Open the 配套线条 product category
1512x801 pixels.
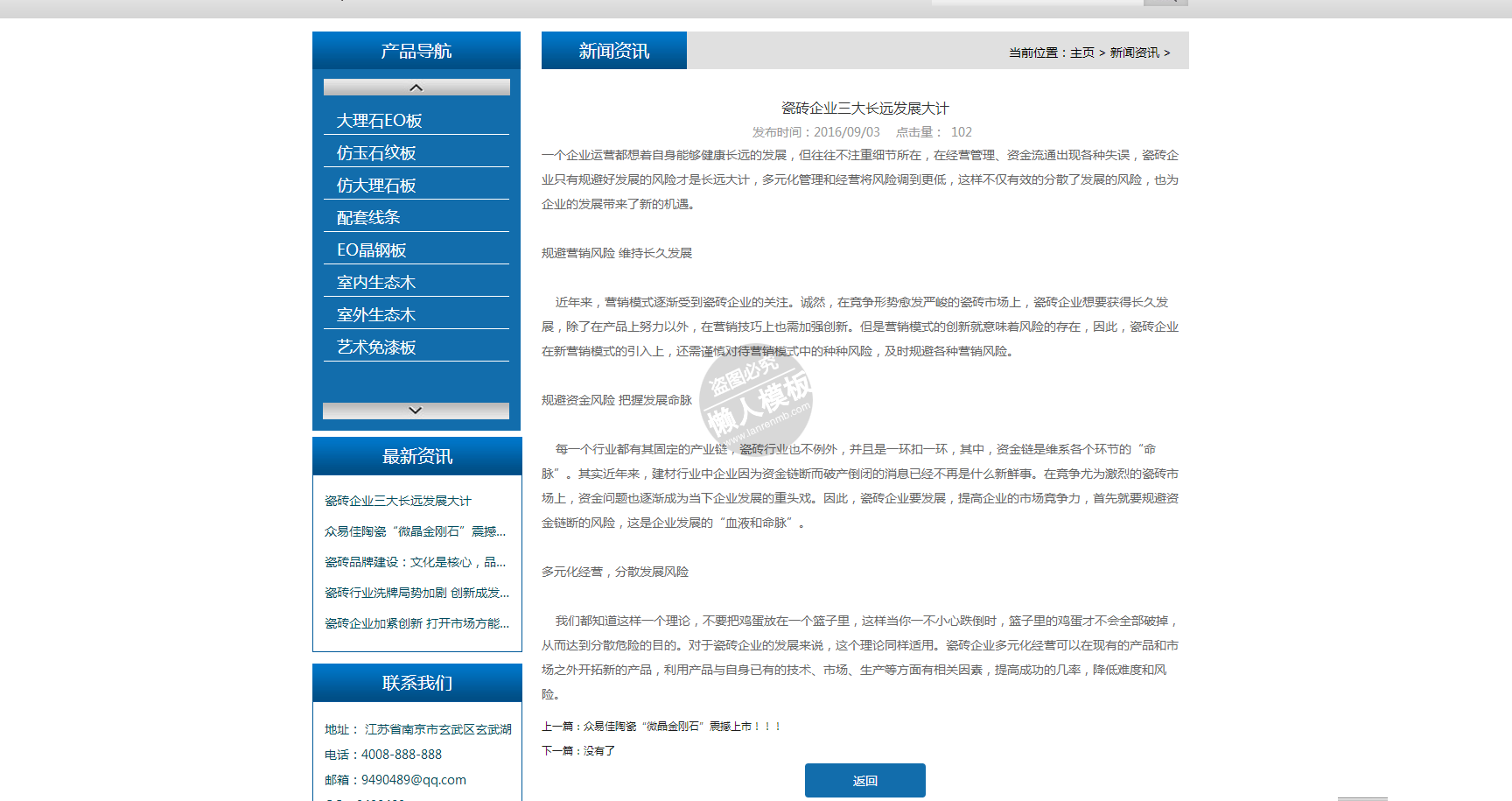[368, 218]
